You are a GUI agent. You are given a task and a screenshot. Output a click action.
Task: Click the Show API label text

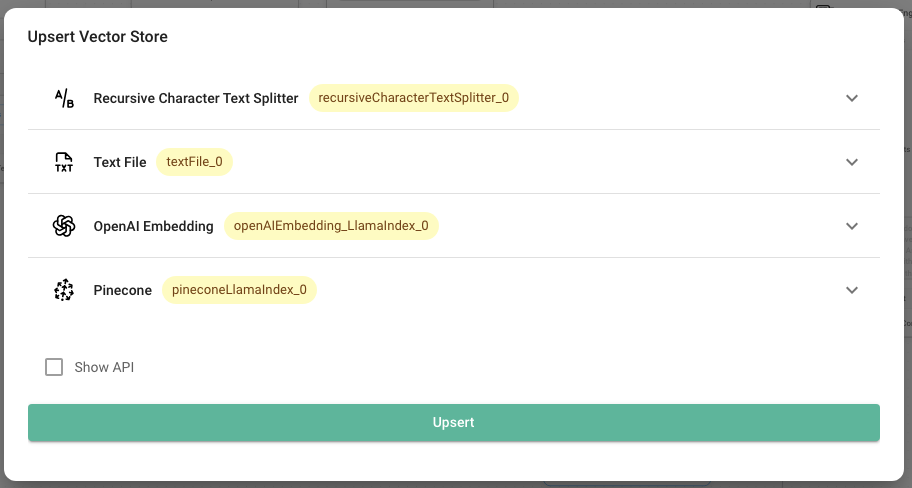(104, 367)
